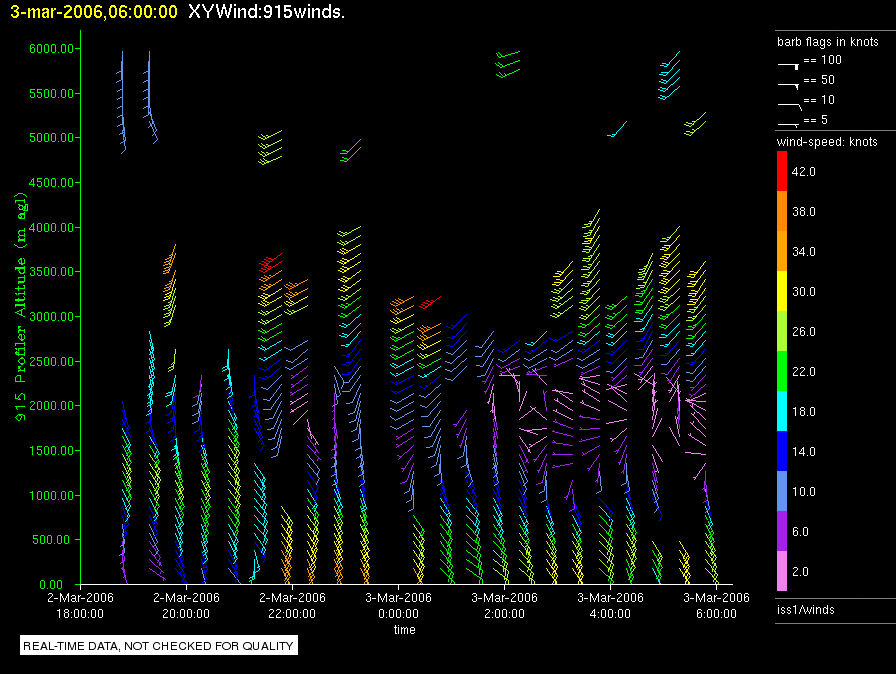
Task: Select the cyan 18.0 knots color band
Action: click(782, 411)
